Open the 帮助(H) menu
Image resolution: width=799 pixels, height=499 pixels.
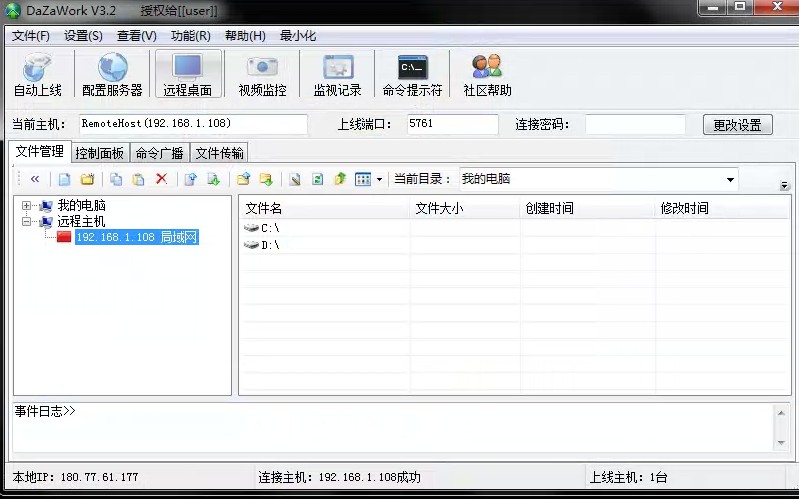coord(245,36)
